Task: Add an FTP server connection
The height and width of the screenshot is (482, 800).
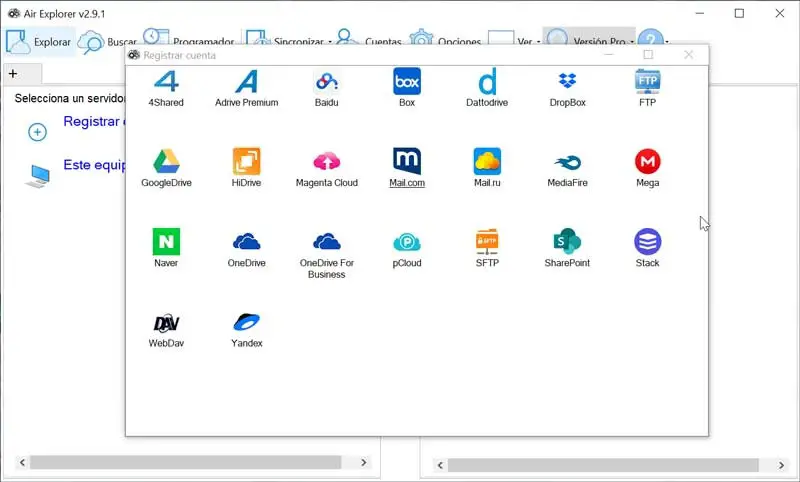Action: coord(647,88)
